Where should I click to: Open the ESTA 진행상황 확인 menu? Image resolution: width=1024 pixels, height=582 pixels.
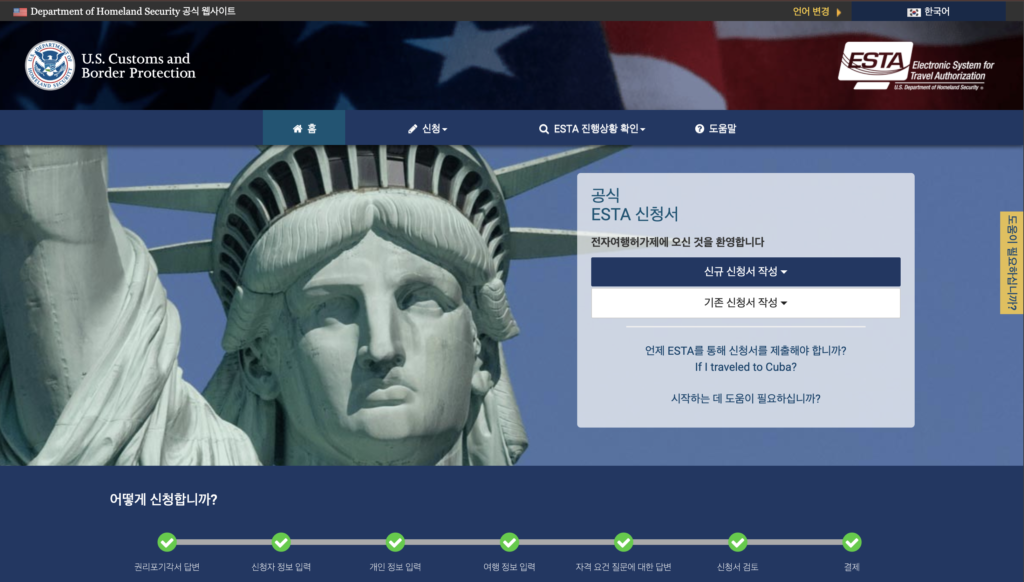pos(592,129)
